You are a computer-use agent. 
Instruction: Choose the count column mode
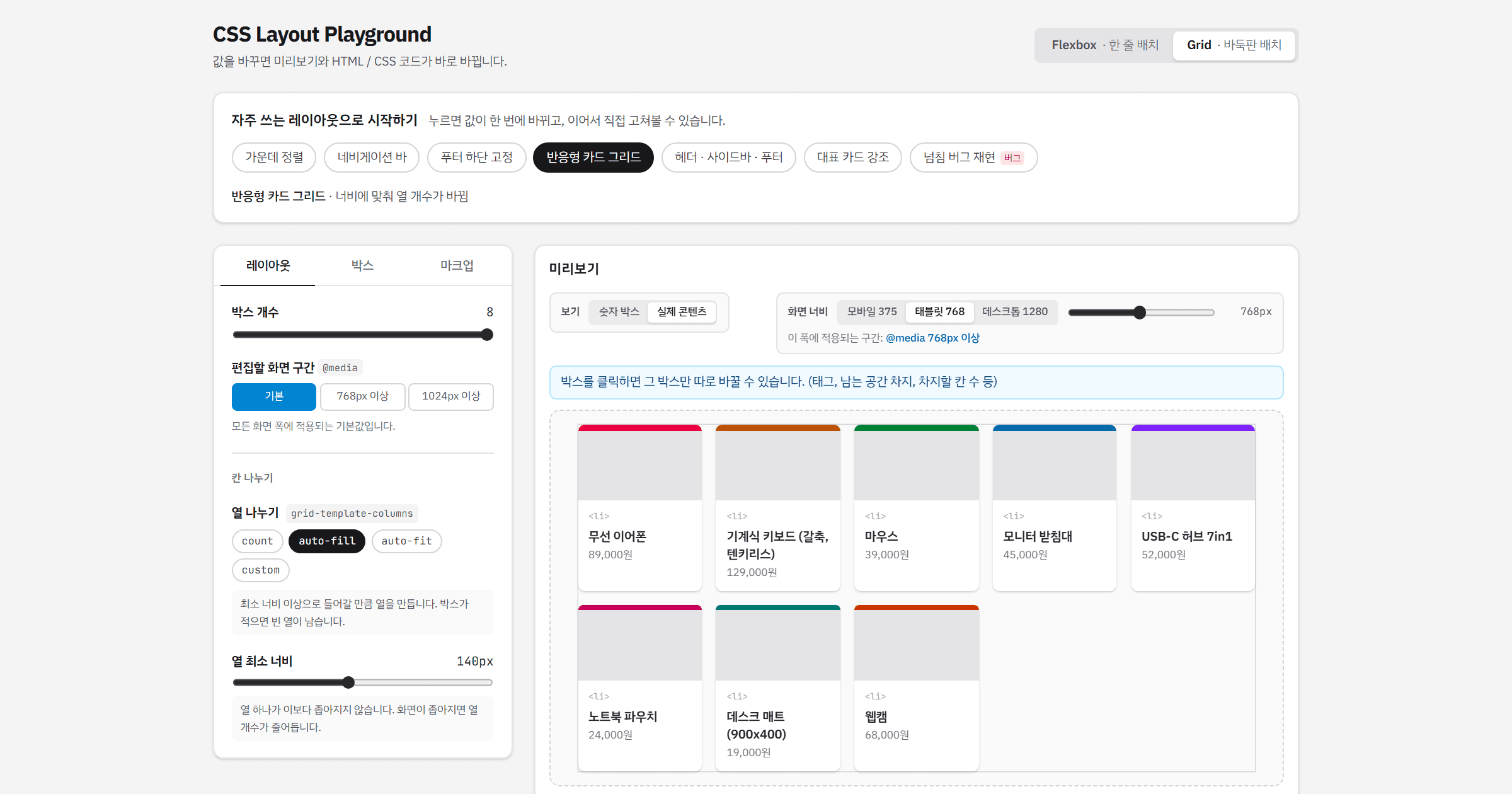[257, 541]
